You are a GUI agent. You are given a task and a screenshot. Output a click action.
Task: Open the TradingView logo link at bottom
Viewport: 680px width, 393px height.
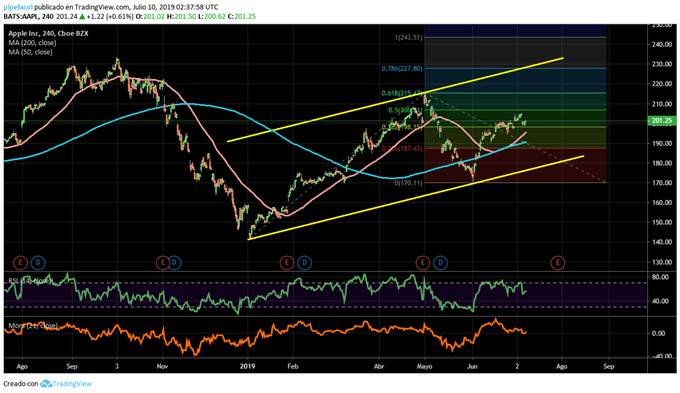(x=66, y=384)
